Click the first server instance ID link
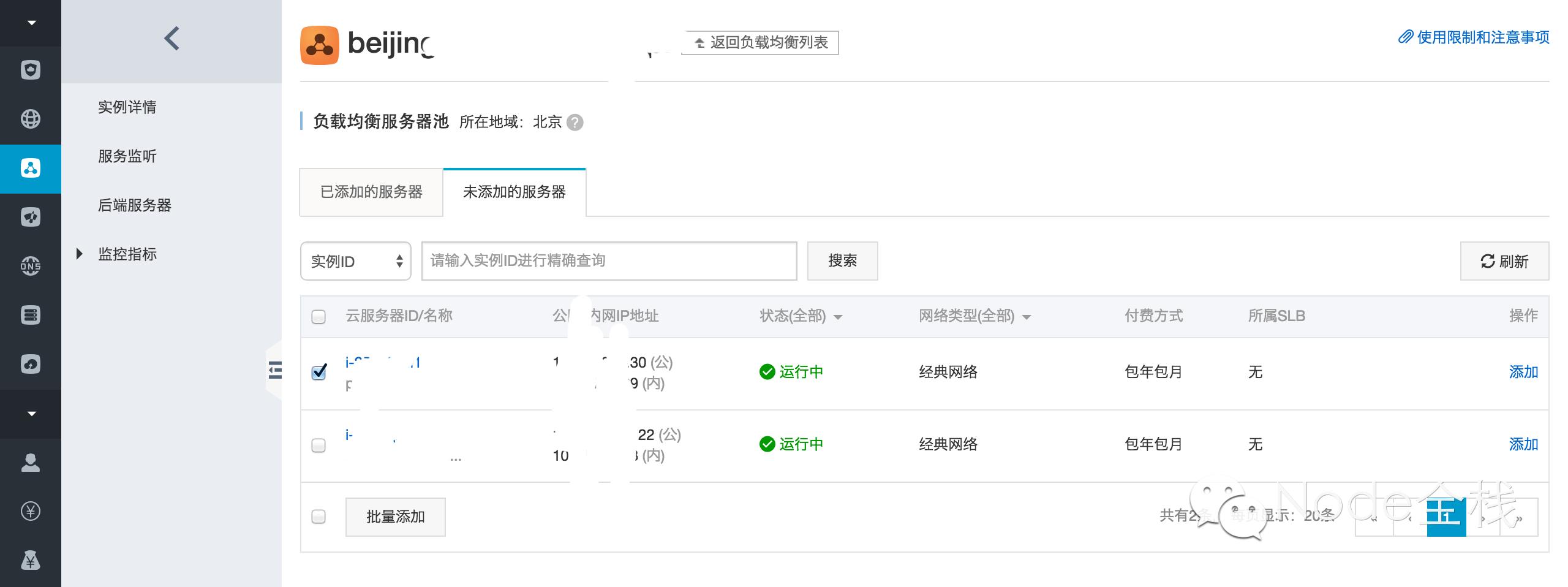The image size is (1568, 587). point(383,362)
